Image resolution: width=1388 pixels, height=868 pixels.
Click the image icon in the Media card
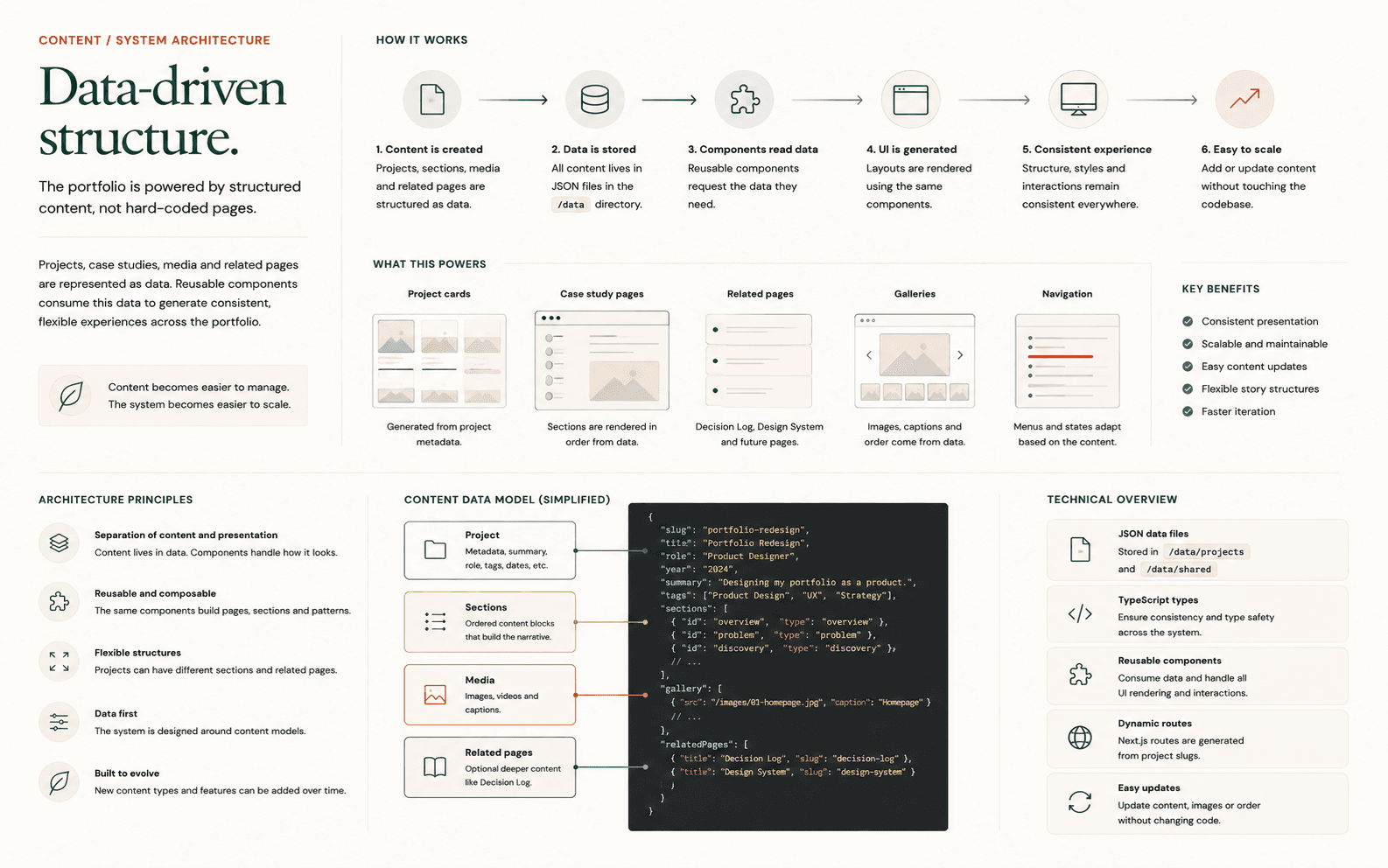[435, 695]
